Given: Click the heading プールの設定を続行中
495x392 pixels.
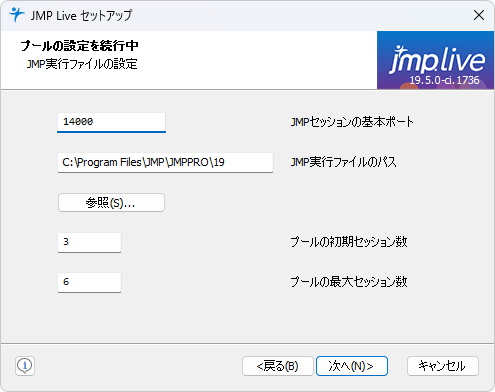Looking at the screenshot, I should pos(79,46).
